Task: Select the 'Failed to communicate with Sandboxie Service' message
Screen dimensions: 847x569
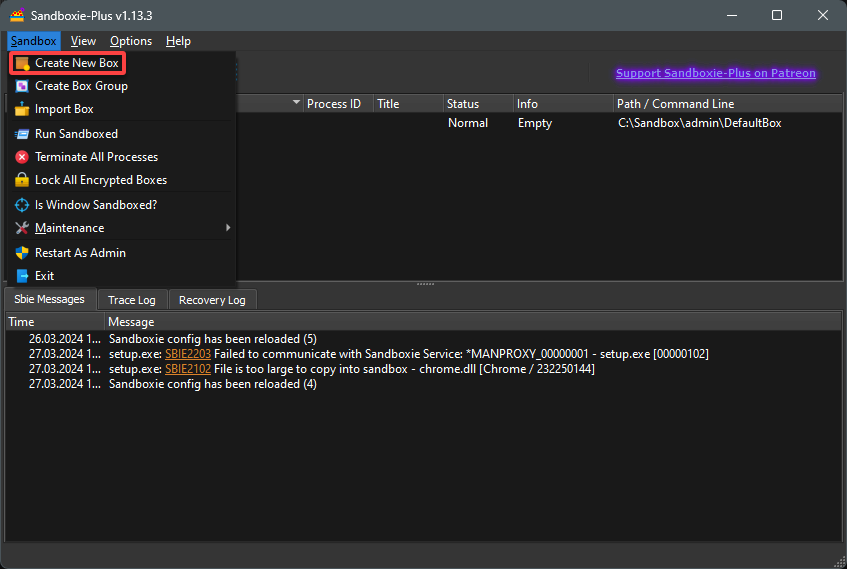Action: click(x=409, y=354)
